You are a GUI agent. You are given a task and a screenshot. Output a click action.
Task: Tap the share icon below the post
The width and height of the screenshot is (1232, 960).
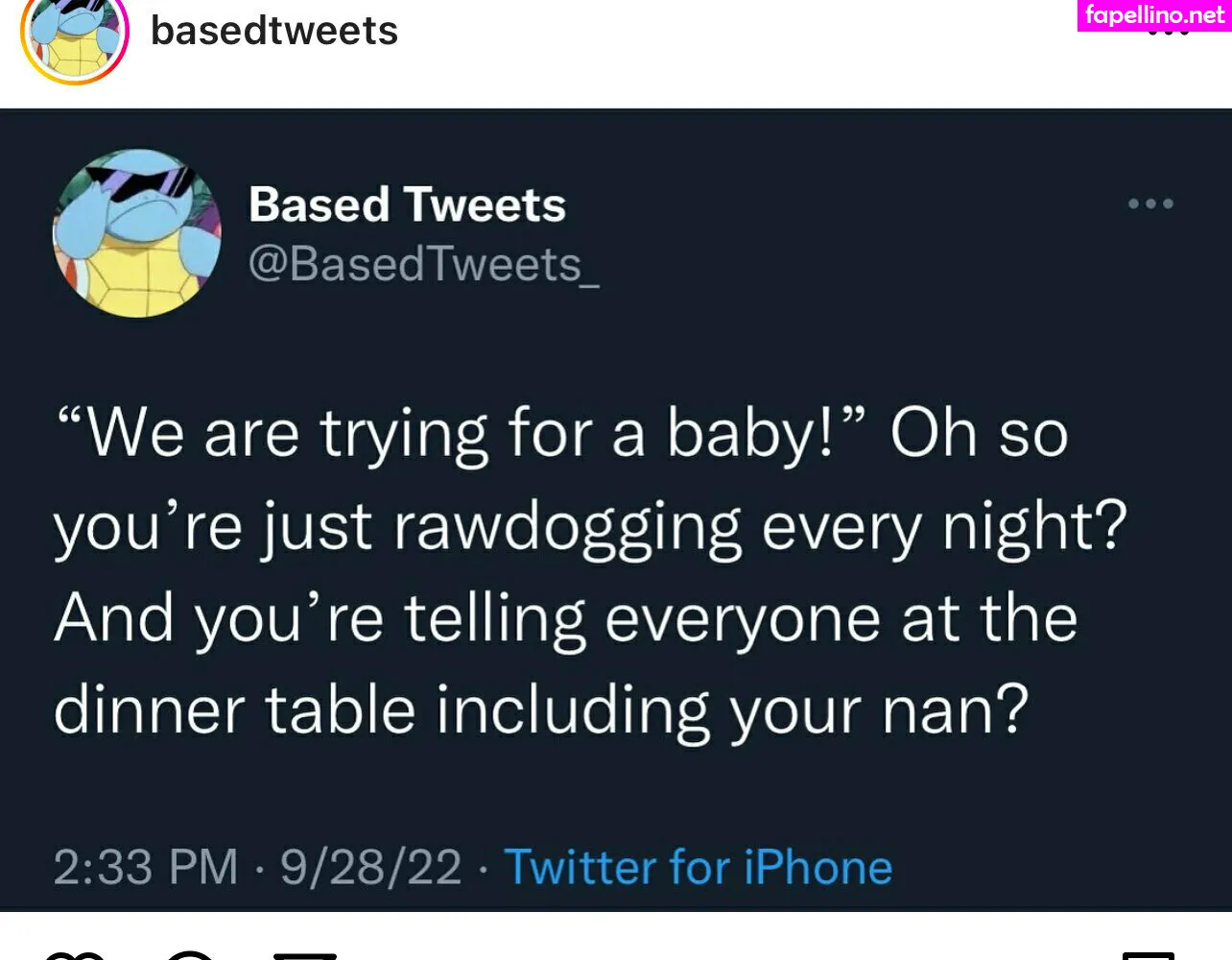pos(305,955)
